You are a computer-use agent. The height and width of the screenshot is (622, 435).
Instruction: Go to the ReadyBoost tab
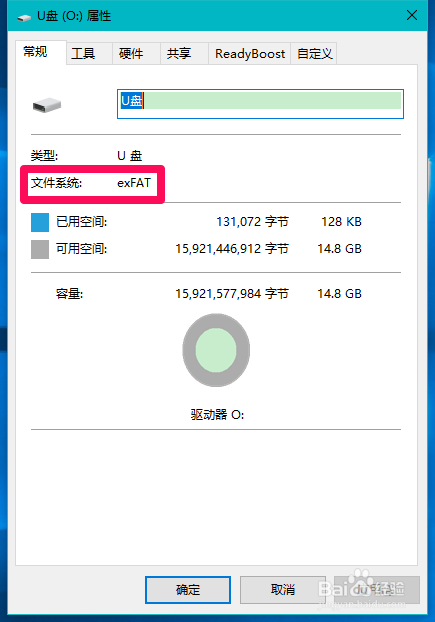[249, 53]
